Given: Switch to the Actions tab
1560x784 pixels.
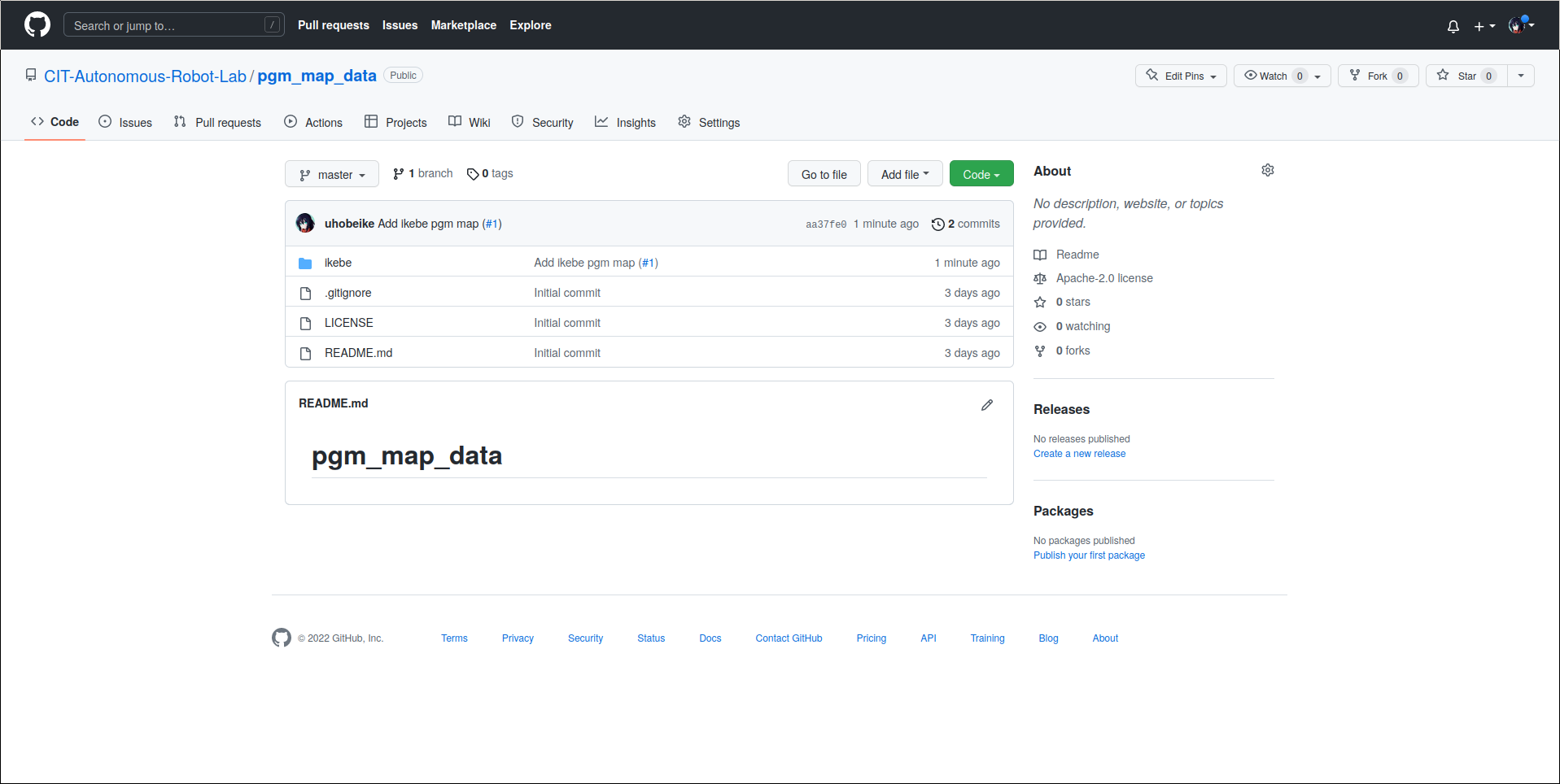Looking at the screenshot, I should tap(313, 122).
